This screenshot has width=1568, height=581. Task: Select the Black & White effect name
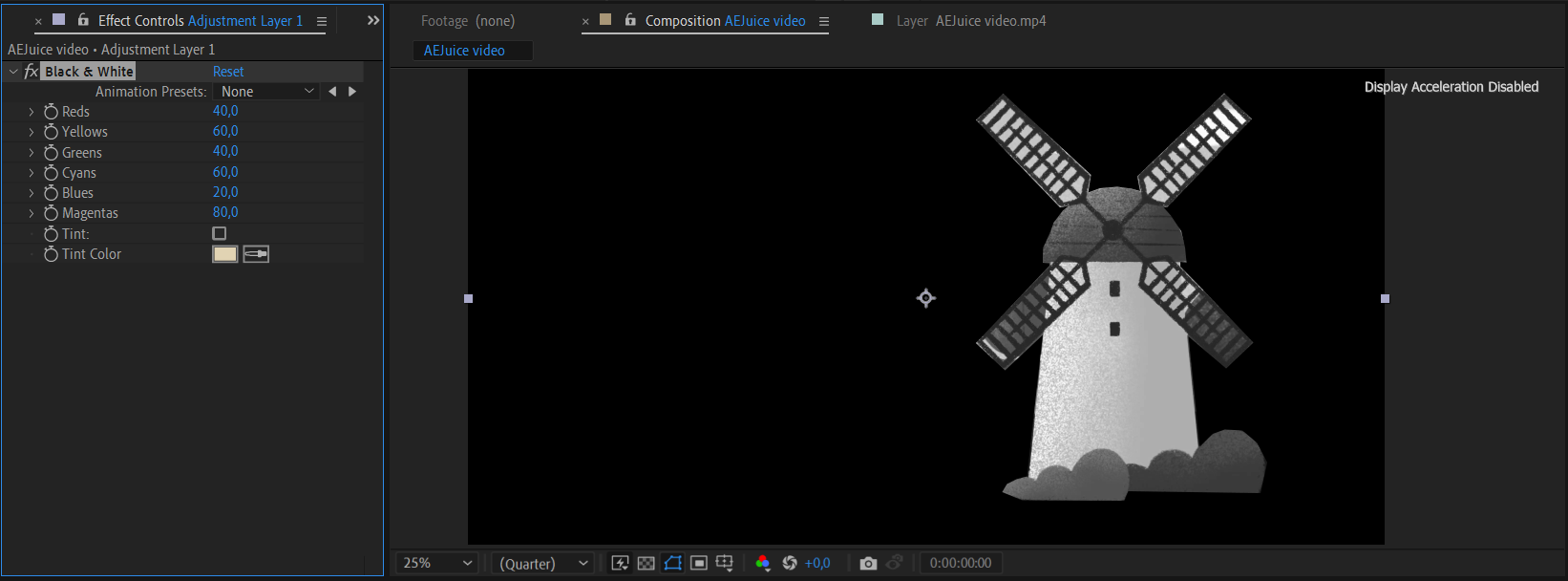(x=89, y=72)
